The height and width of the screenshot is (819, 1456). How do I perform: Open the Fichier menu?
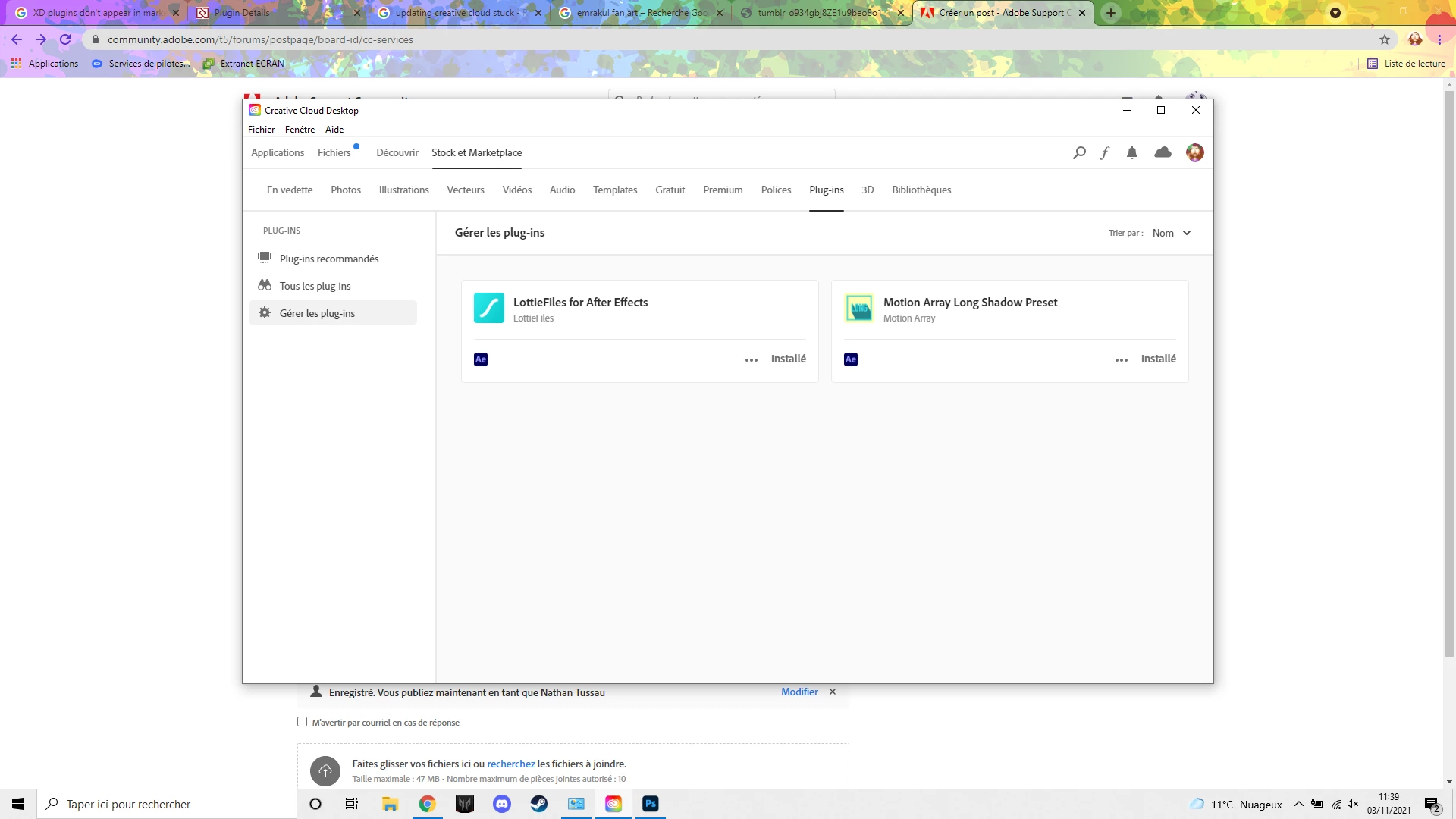tap(261, 130)
